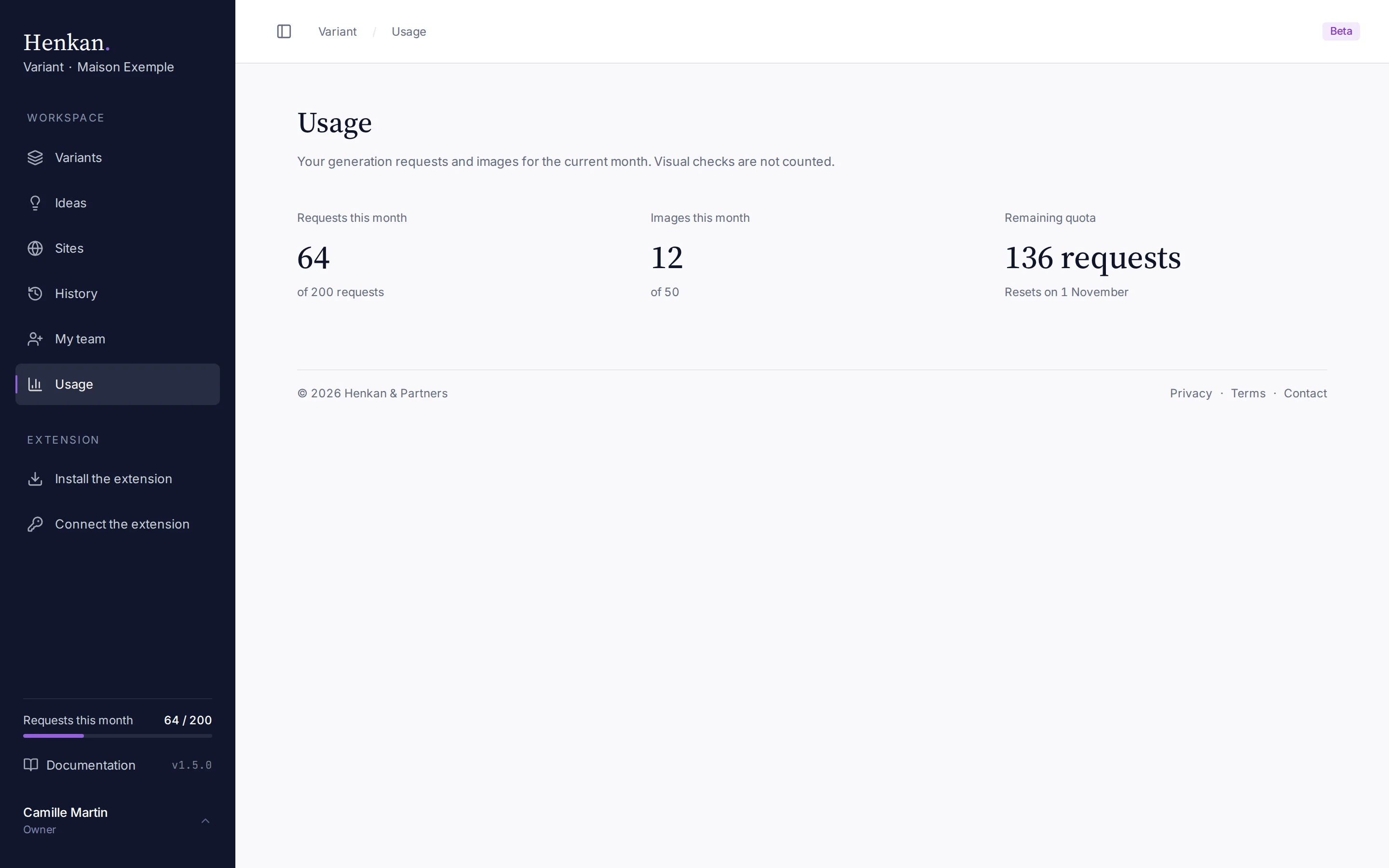Click the 'Resets on 1 November' text
The width and height of the screenshot is (1389, 868).
1066,292
